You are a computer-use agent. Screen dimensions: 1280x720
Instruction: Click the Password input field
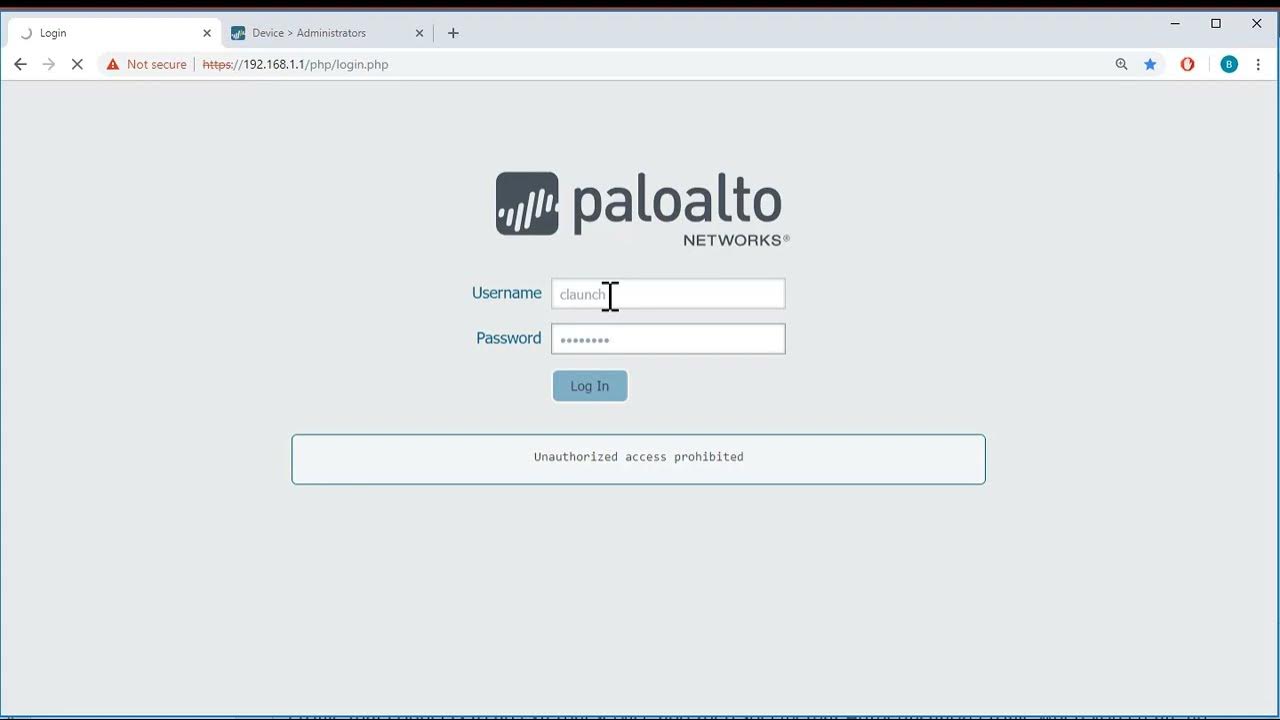(668, 339)
